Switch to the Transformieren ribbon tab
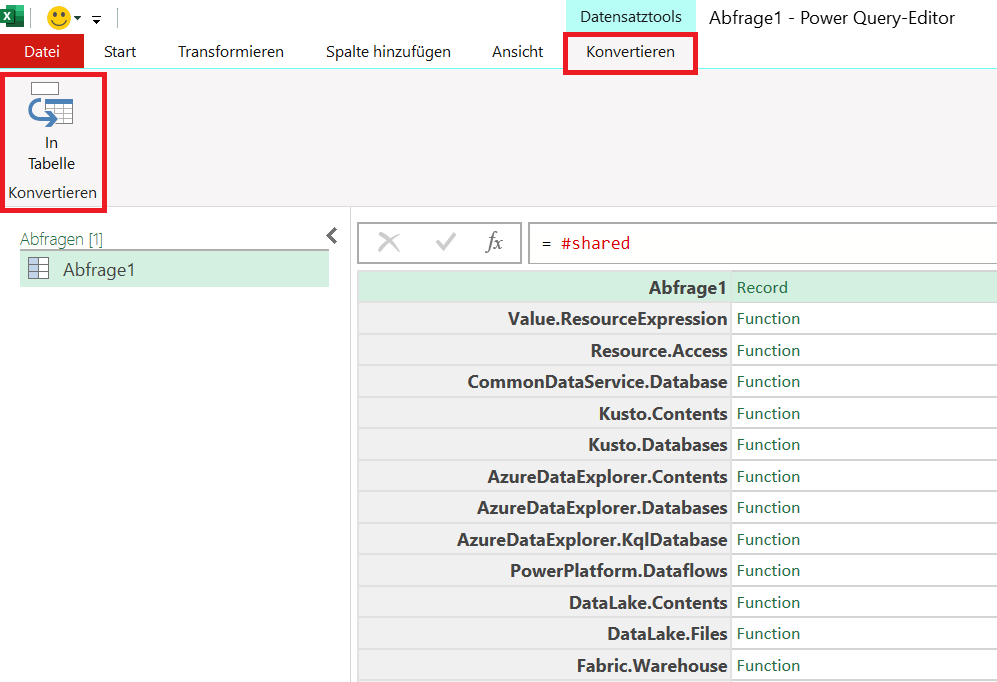Image resolution: width=997 pixels, height=682 pixels. pyautogui.click(x=231, y=51)
